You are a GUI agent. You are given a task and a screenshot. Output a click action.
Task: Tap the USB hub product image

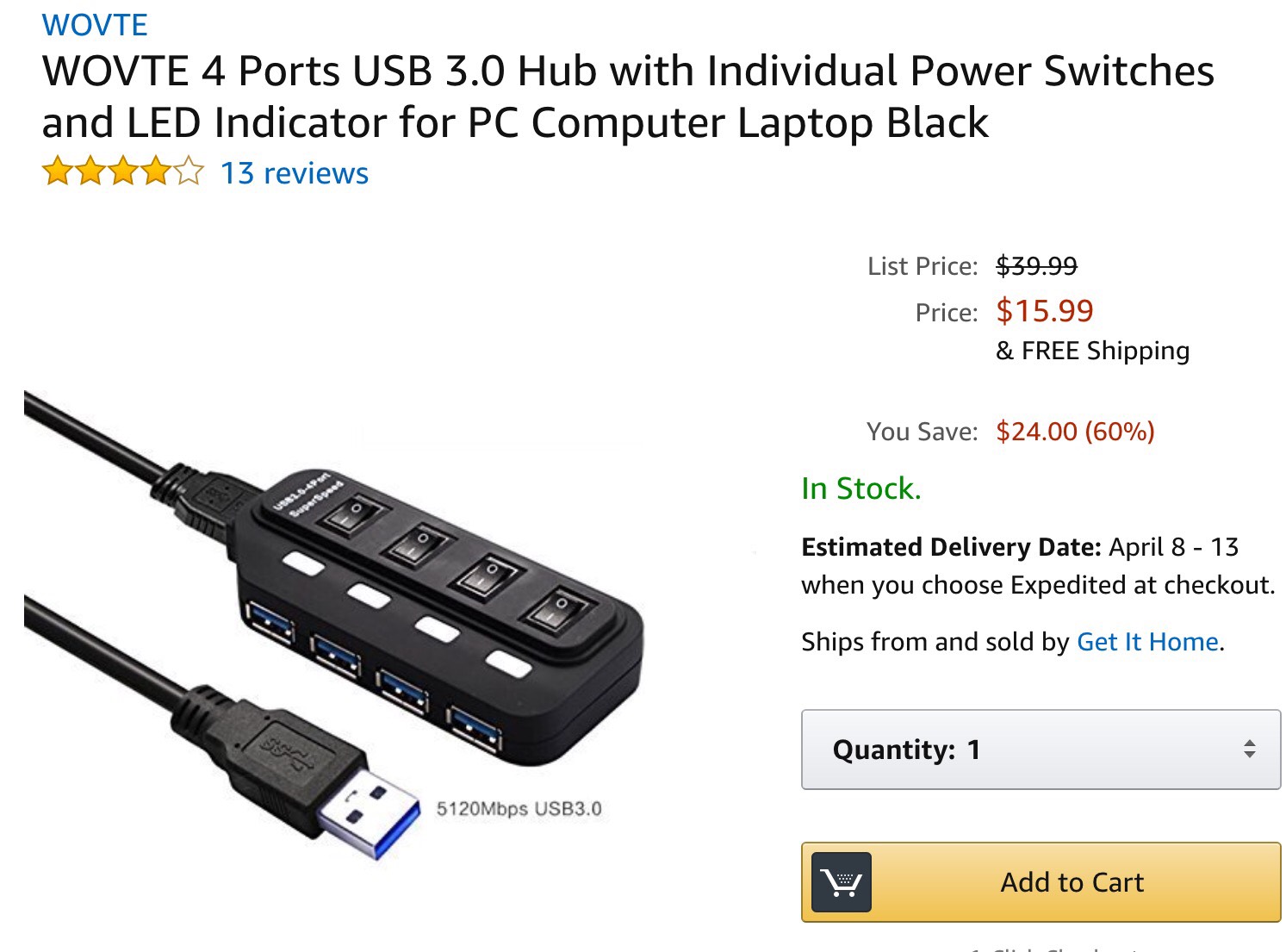335,626
